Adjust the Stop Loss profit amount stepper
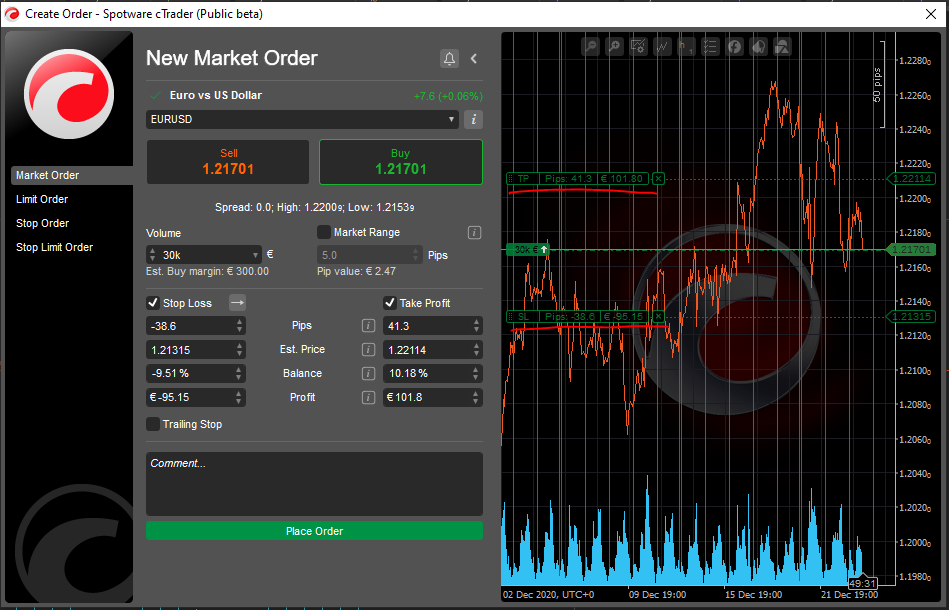 click(240, 397)
